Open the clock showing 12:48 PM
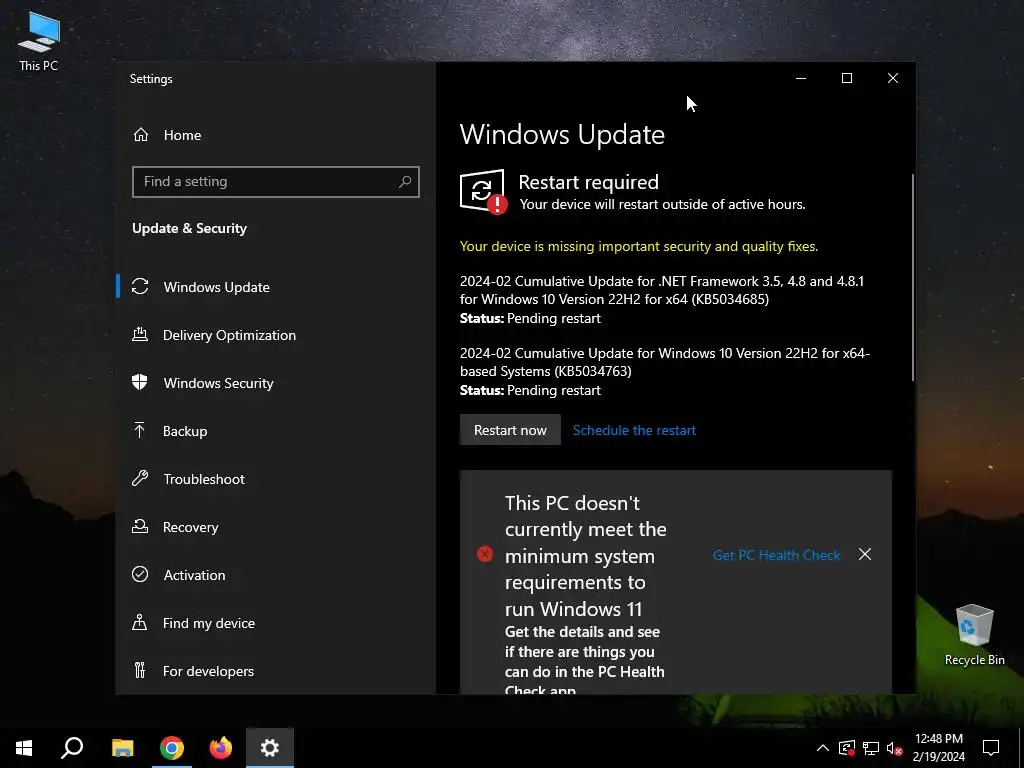This screenshot has width=1024, height=768. [x=938, y=748]
